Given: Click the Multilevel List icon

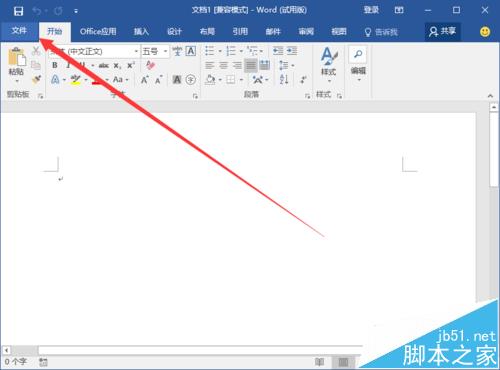Looking at the screenshot, I should tap(252, 51).
